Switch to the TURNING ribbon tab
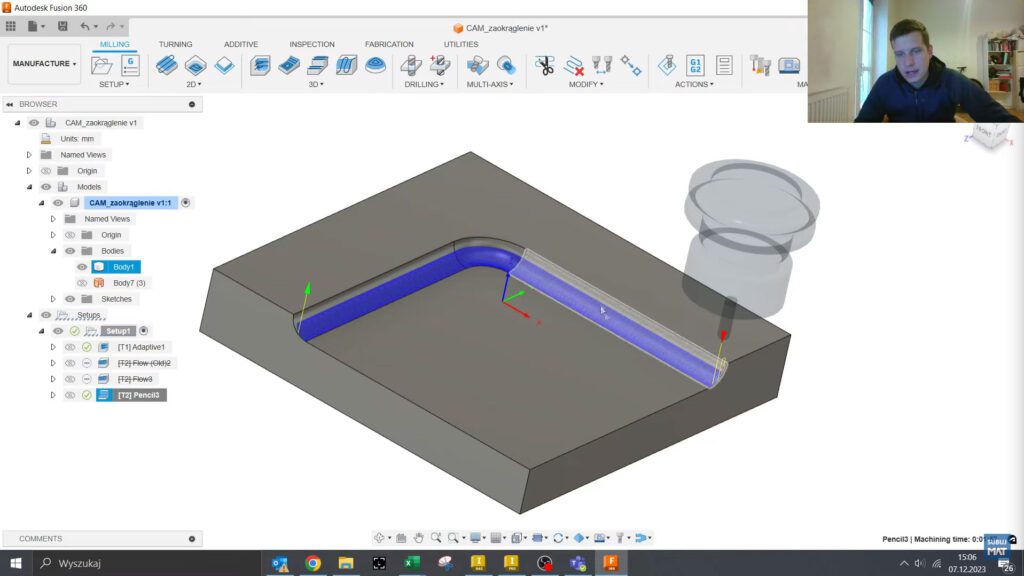Image resolution: width=1024 pixels, height=576 pixels. pos(176,44)
